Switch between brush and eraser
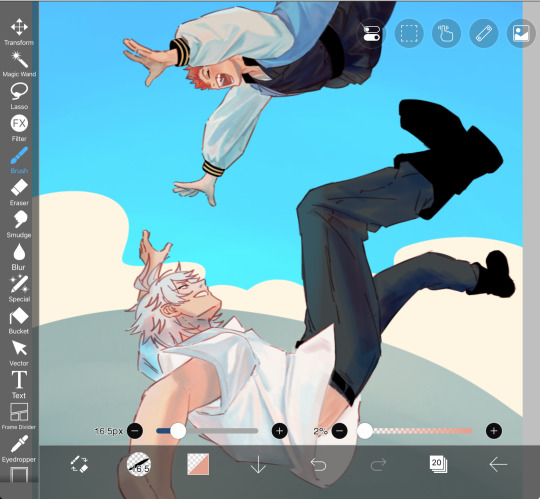The height and width of the screenshot is (499, 540). point(80,464)
